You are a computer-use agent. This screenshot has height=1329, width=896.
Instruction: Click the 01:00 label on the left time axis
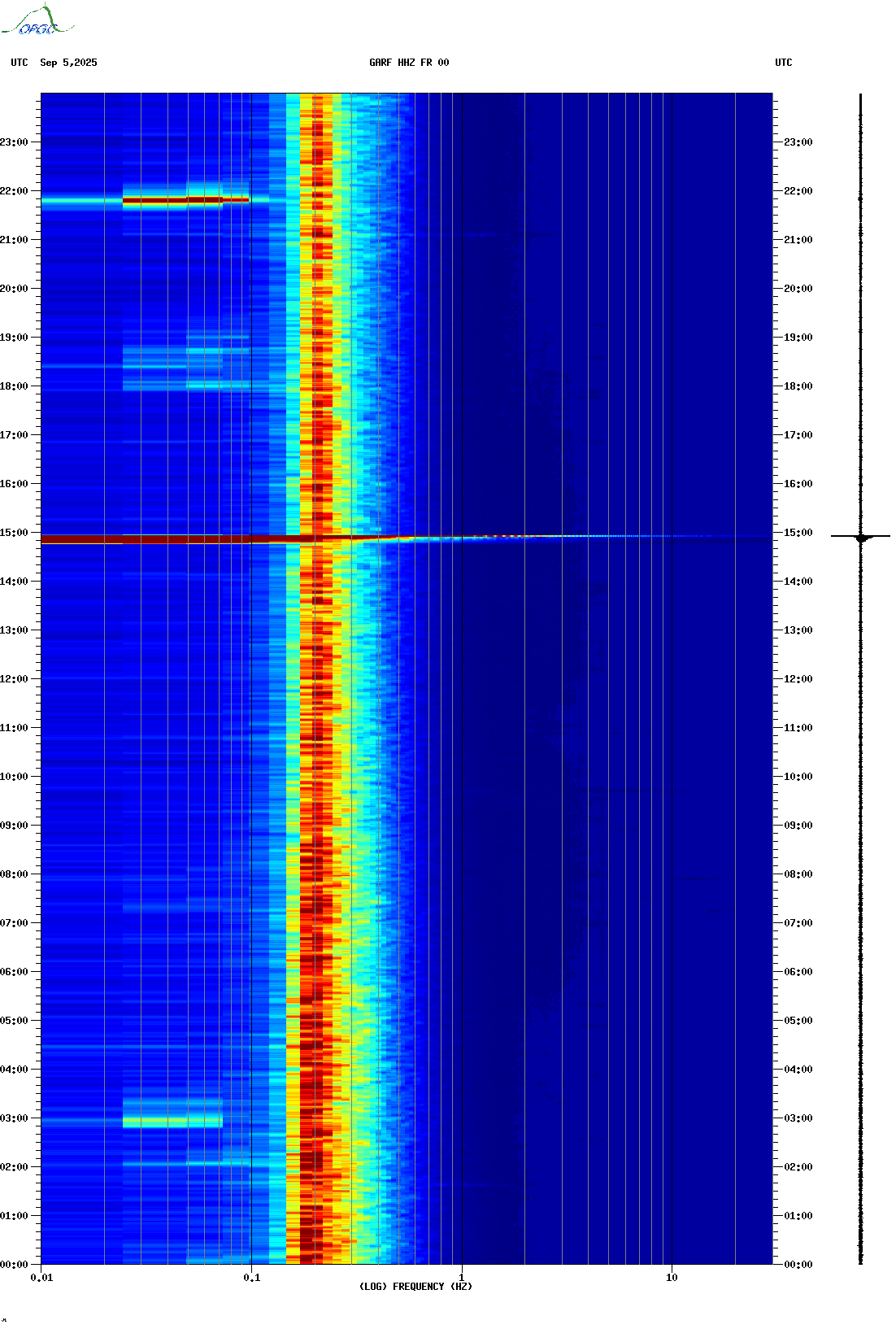(14, 1216)
